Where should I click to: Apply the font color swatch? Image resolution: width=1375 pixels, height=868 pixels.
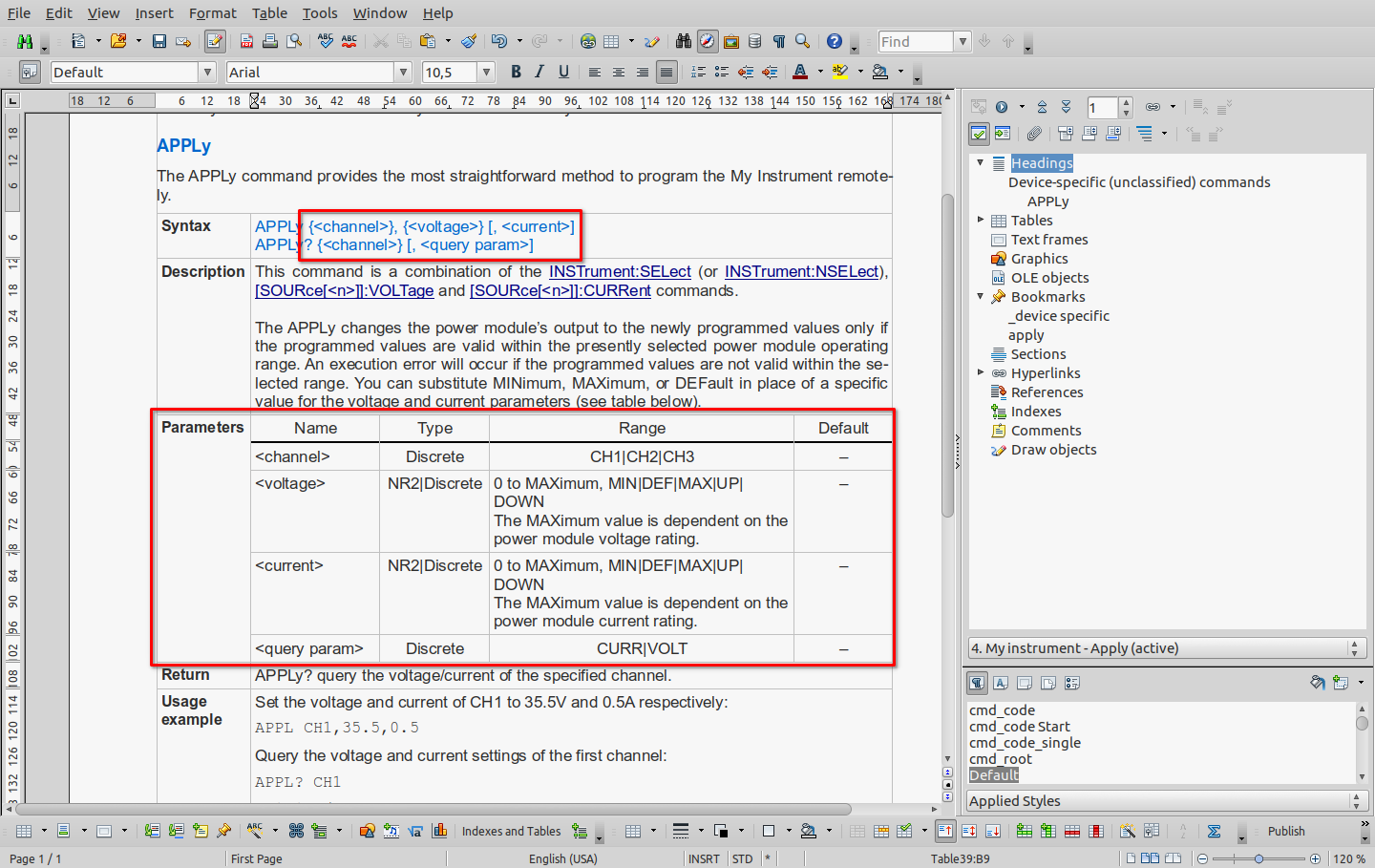pos(800,72)
